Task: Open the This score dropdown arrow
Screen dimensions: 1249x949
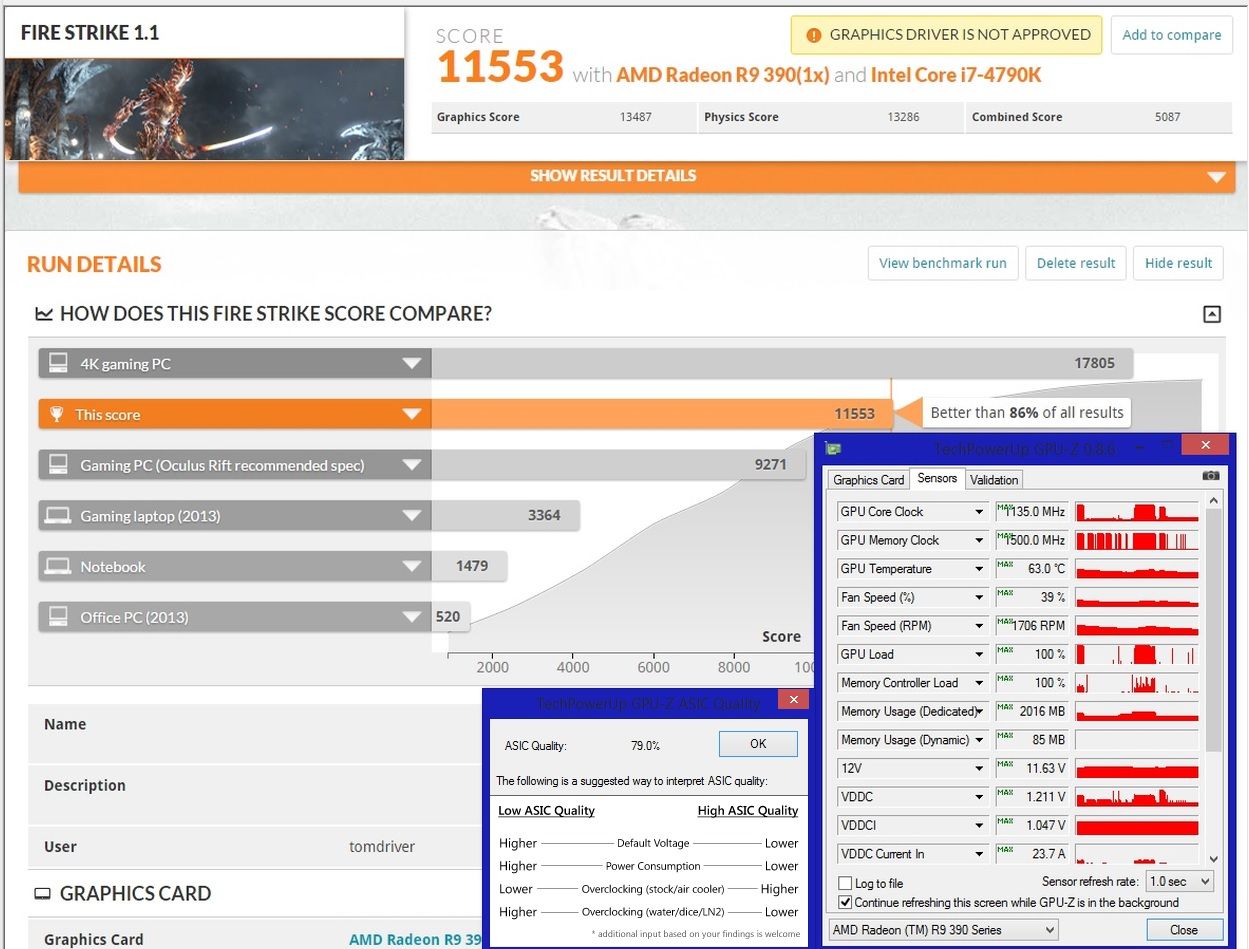Action: tap(411, 414)
